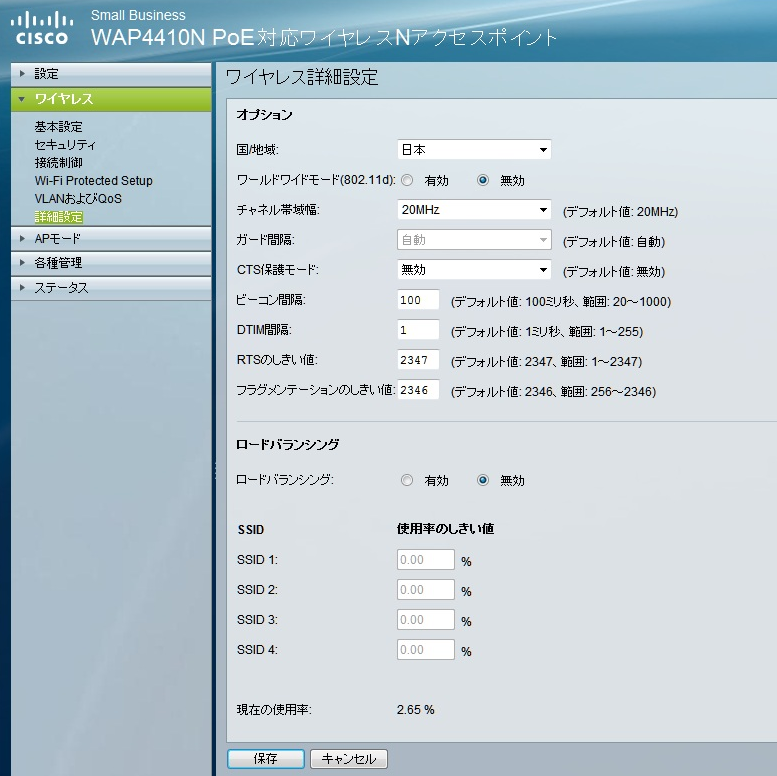Select 無効 for ロードバランシング
The height and width of the screenshot is (776, 777).
(x=483, y=480)
